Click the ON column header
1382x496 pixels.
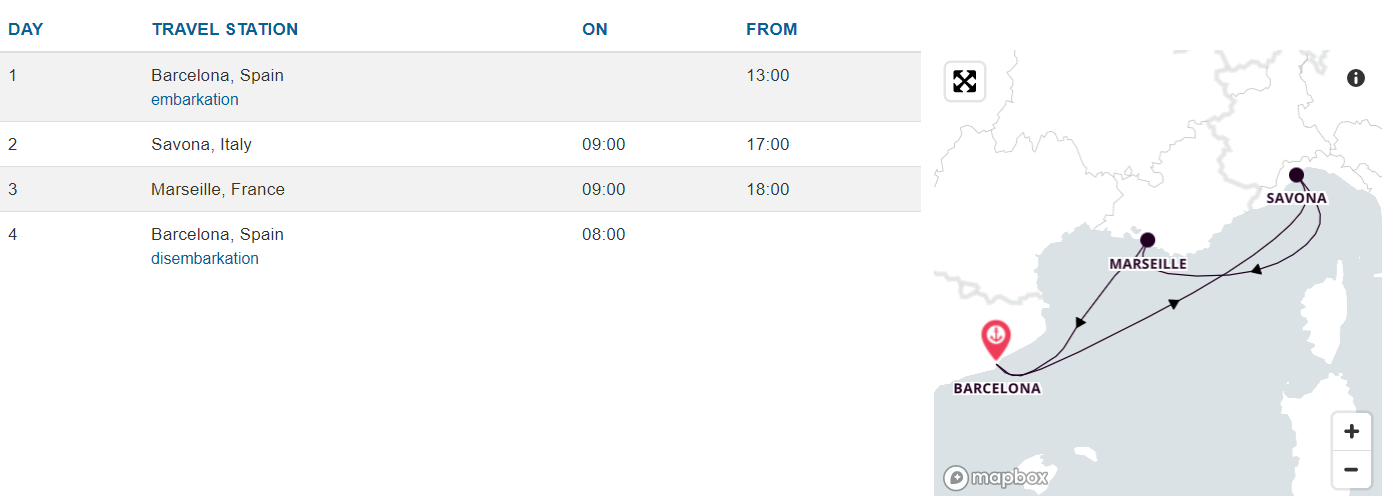click(x=595, y=29)
